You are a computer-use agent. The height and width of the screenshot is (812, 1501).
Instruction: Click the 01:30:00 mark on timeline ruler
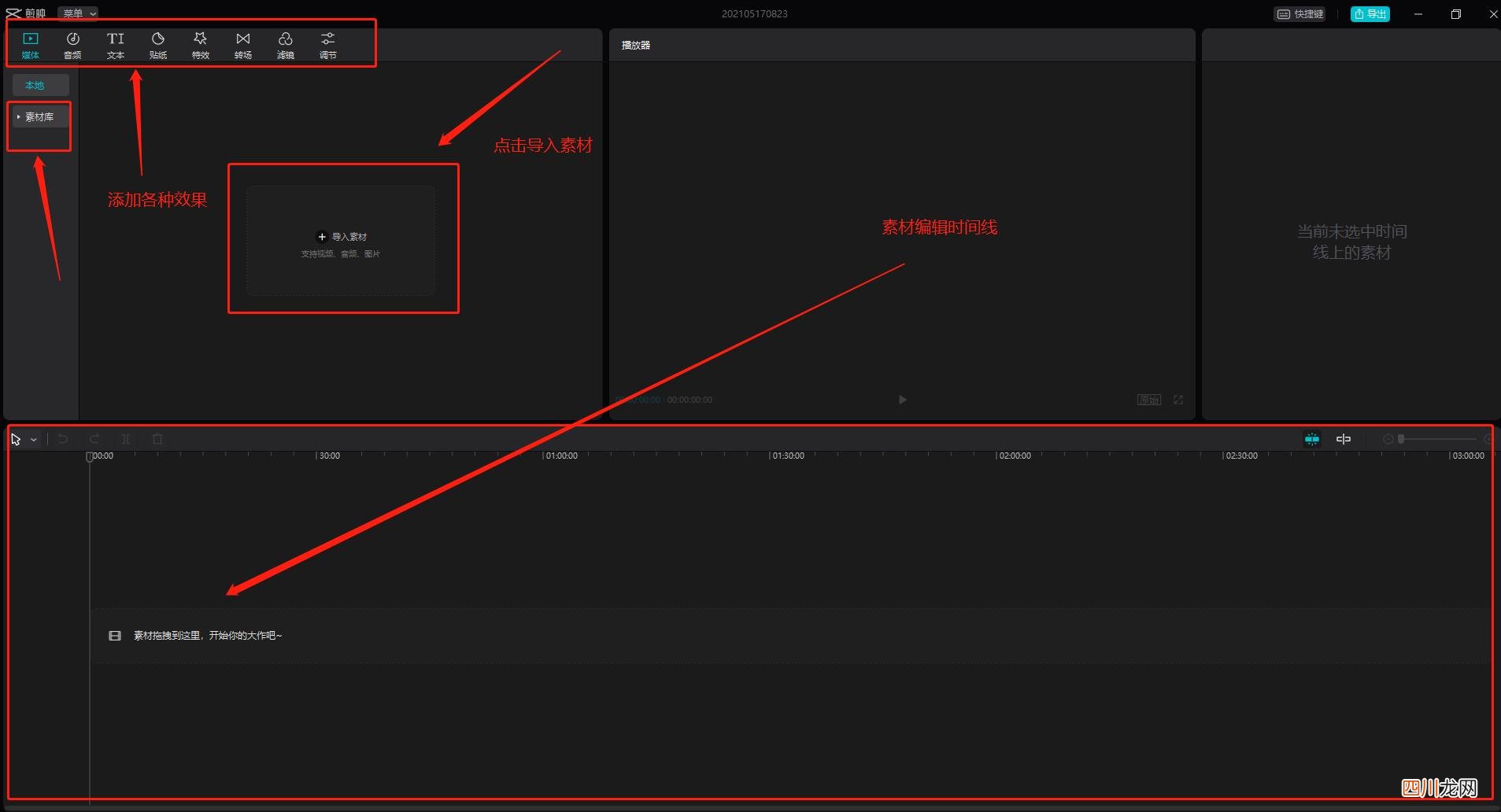pos(788,456)
